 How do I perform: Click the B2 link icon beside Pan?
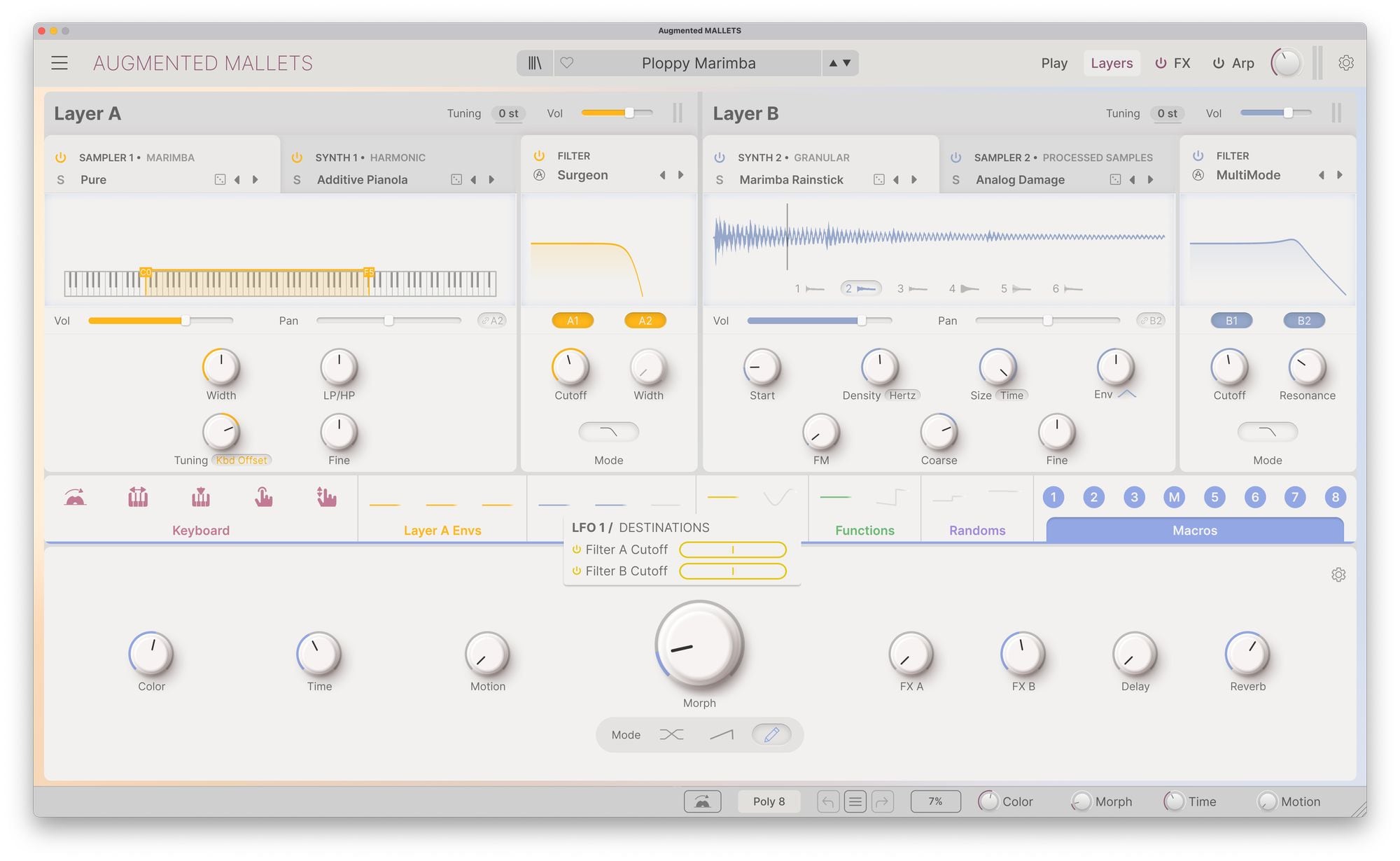pyautogui.click(x=1151, y=321)
